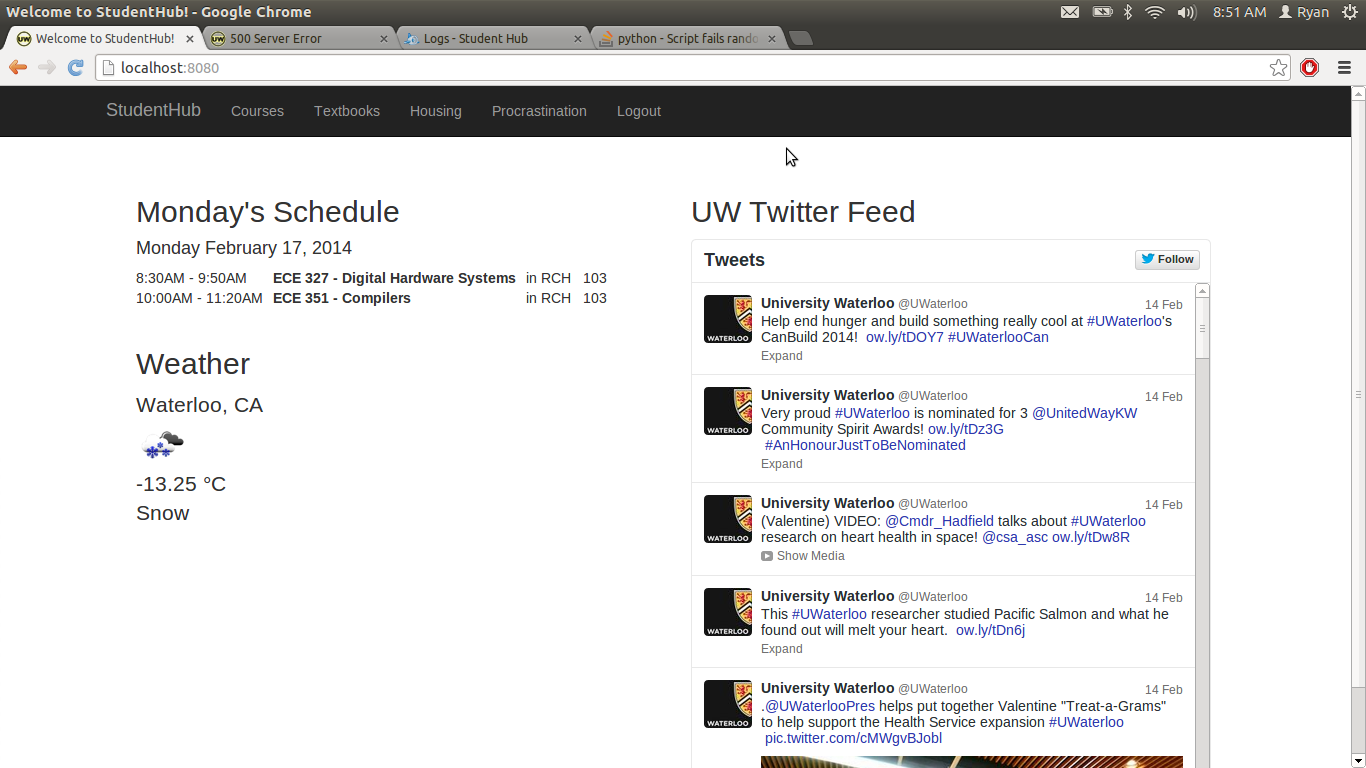Reload the page with the refresh icon
1366x768 pixels.
coord(75,67)
